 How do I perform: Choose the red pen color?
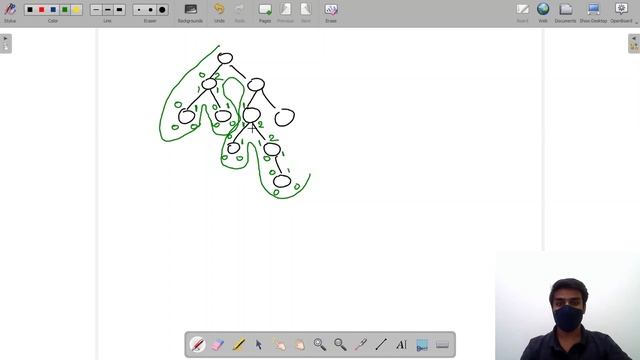pos(41,9)
